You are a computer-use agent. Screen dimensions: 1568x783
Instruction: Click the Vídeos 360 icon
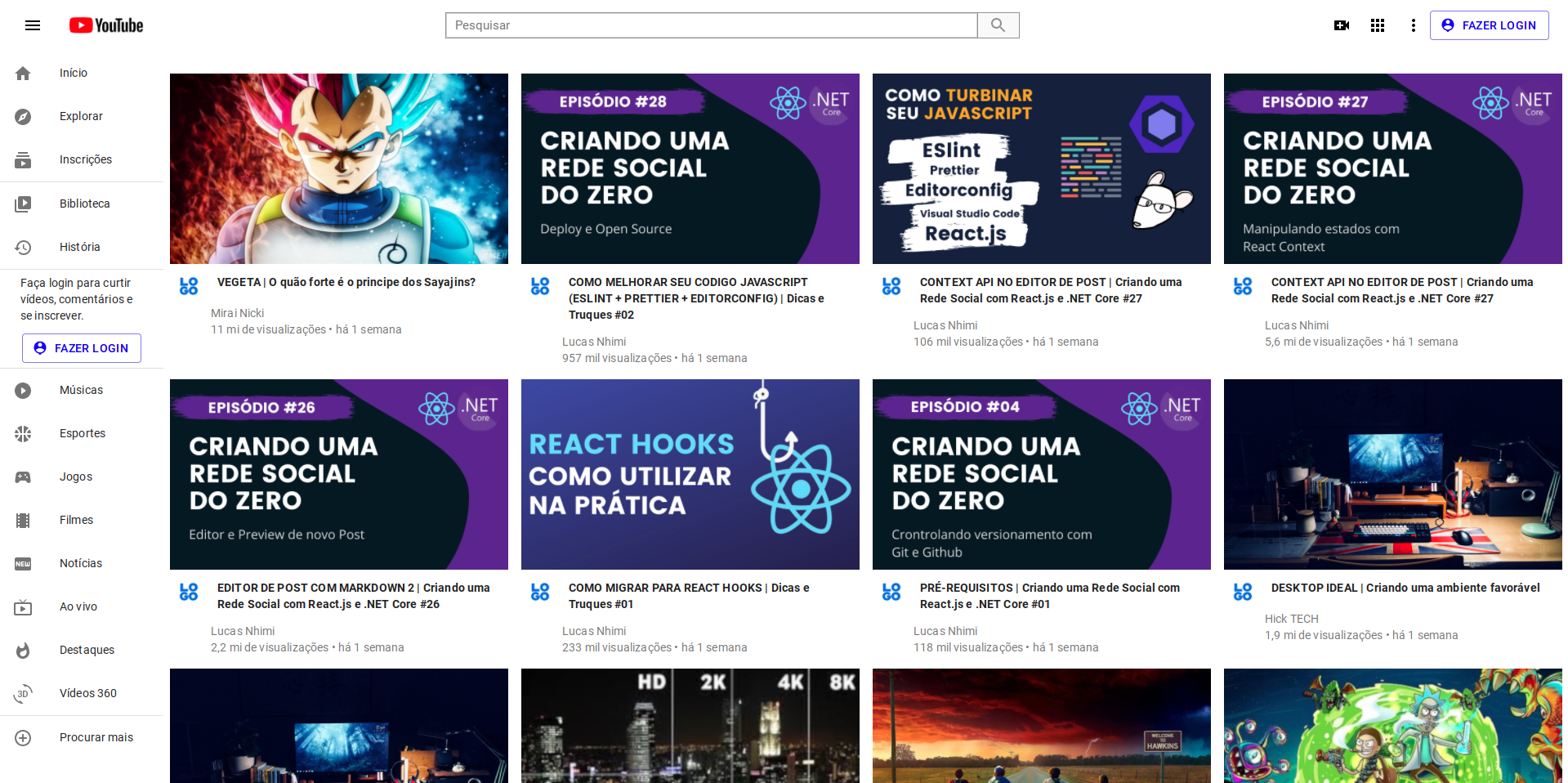[x=23, y=693]
